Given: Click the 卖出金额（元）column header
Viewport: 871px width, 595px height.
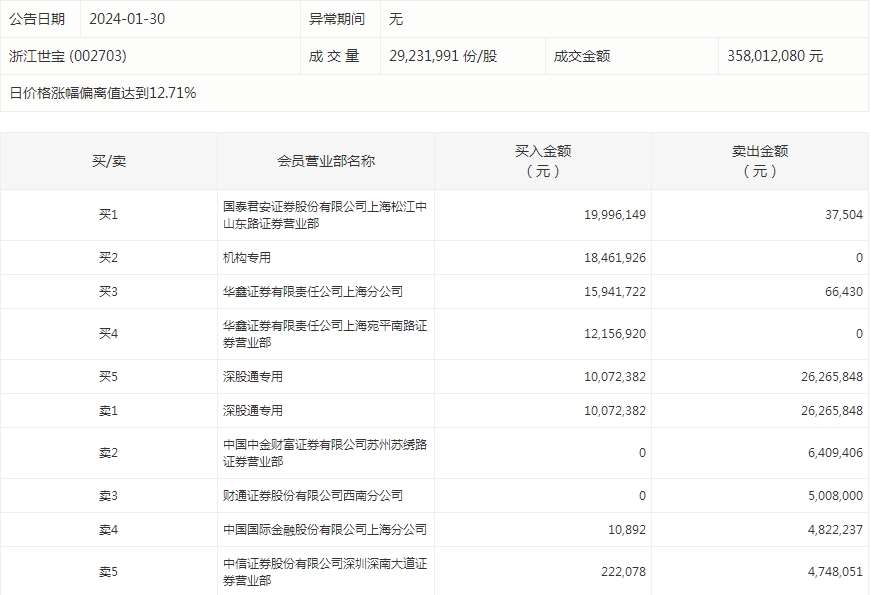Looking at the screenshot, I should click(x=760, y=161).
